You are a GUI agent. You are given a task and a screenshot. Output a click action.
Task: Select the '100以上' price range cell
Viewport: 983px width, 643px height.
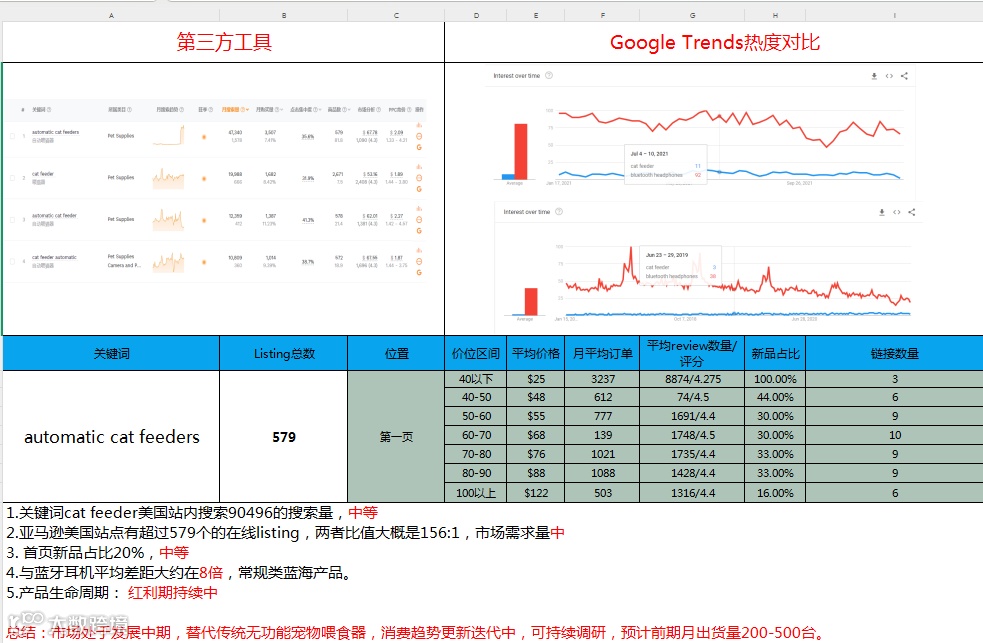pyautogui.click(x=476, y=493)
